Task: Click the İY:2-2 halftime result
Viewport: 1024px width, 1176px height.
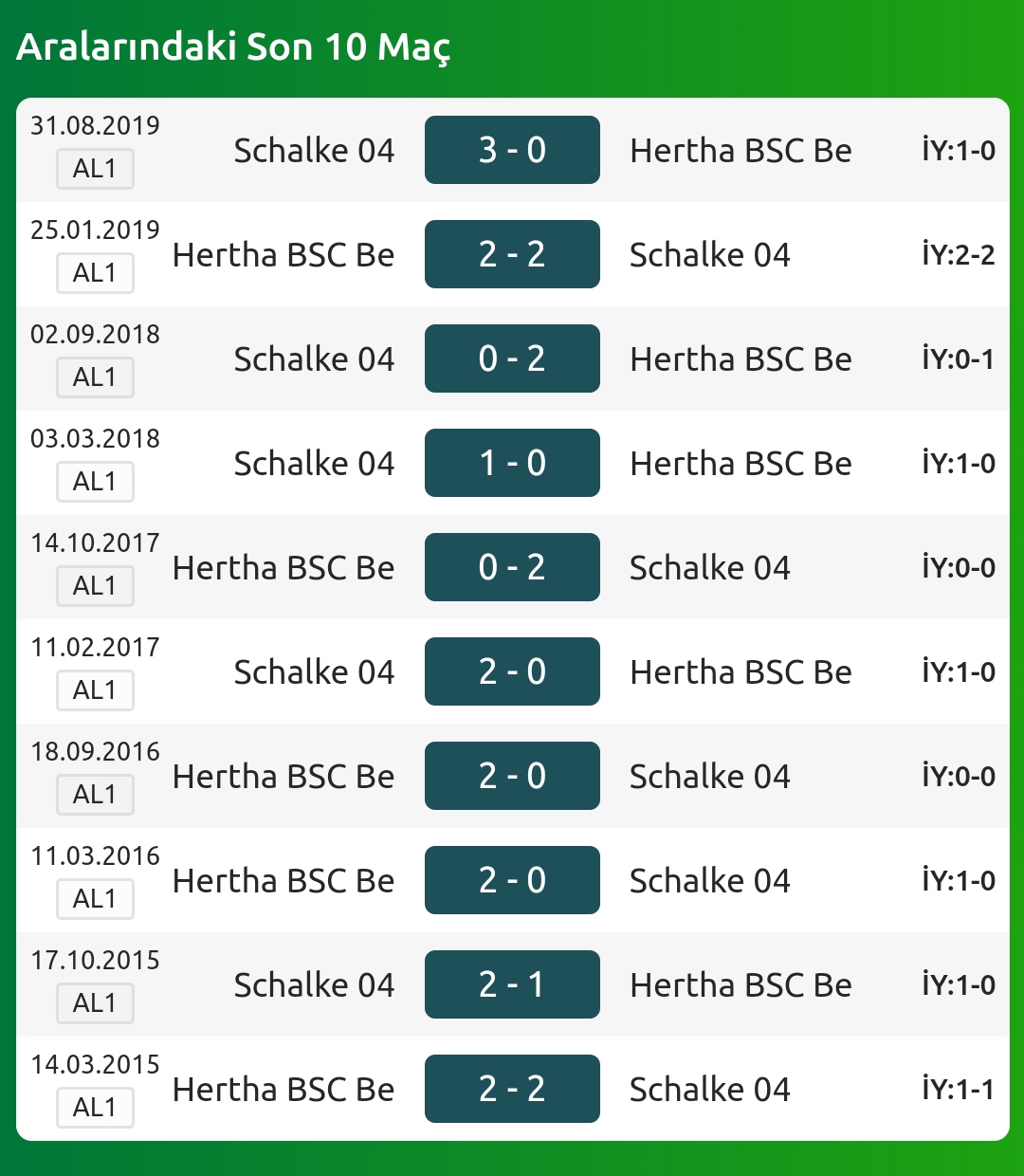Action: coord(959,254)
